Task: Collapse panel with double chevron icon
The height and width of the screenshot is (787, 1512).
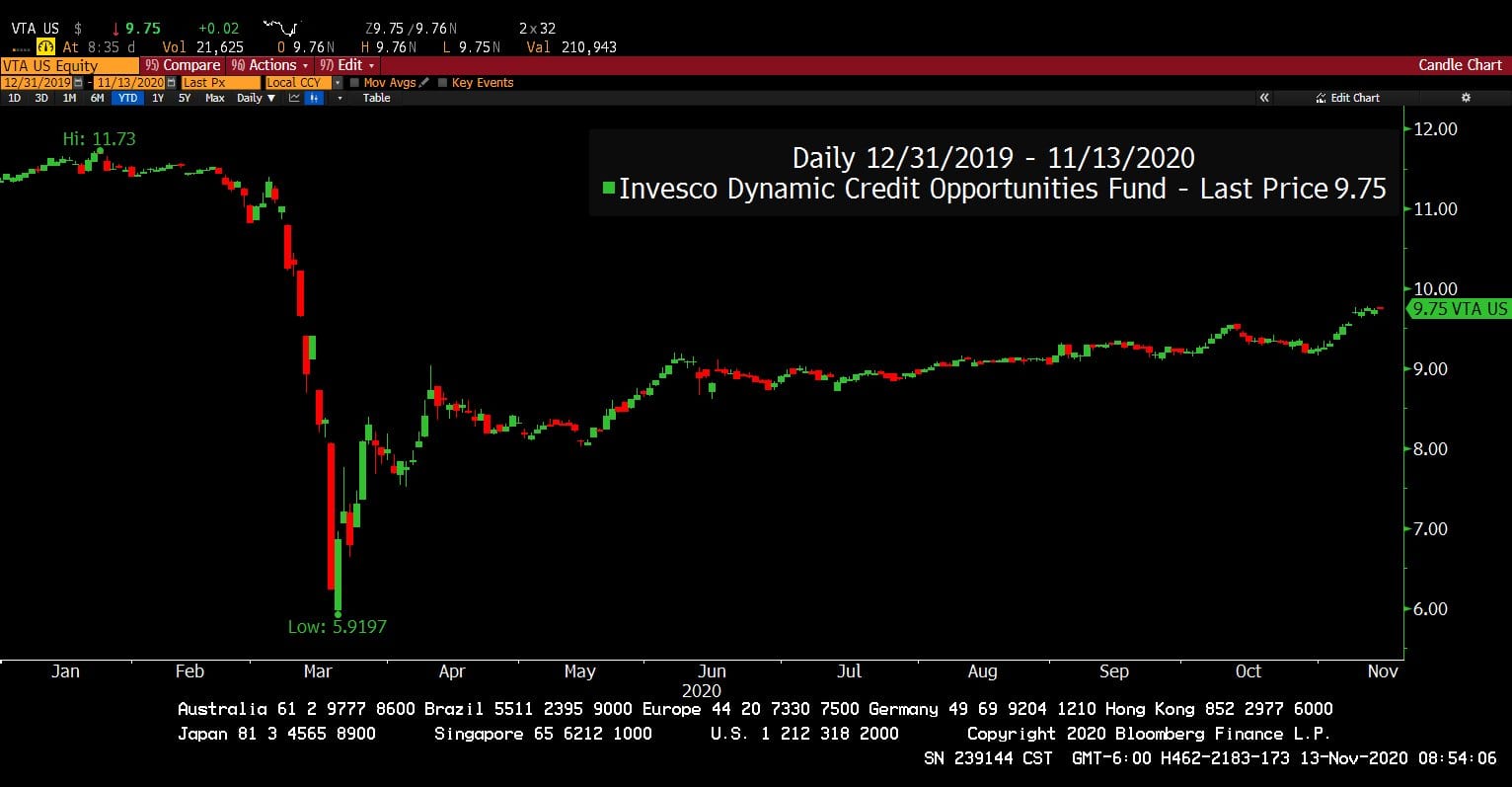Action: click(1264, 98)
